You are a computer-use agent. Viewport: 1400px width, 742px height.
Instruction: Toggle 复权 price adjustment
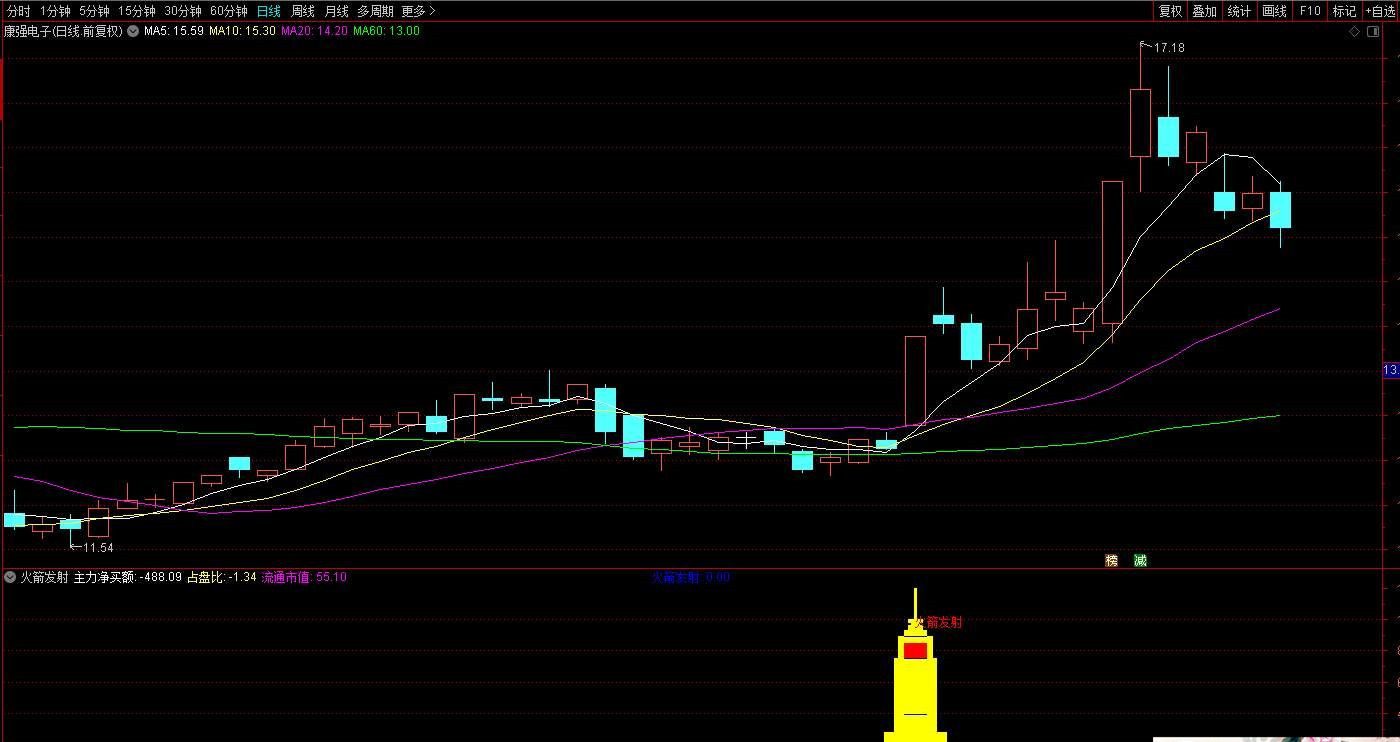tap(1170, 11)
